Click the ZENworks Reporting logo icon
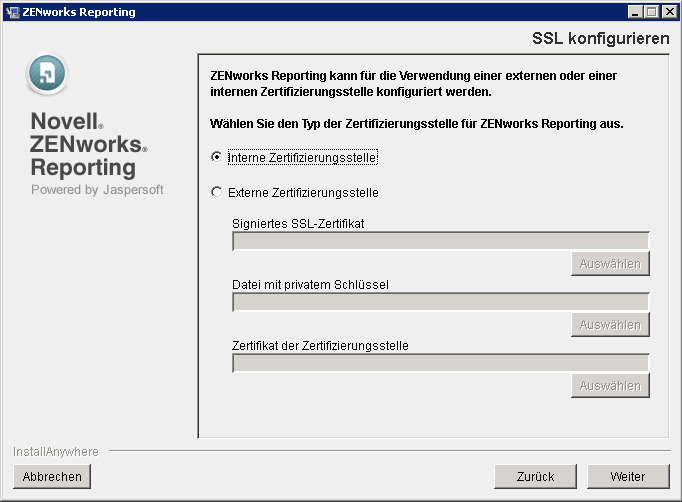The image size is (682, 502). pyautogui.click(x=47, y=75)
